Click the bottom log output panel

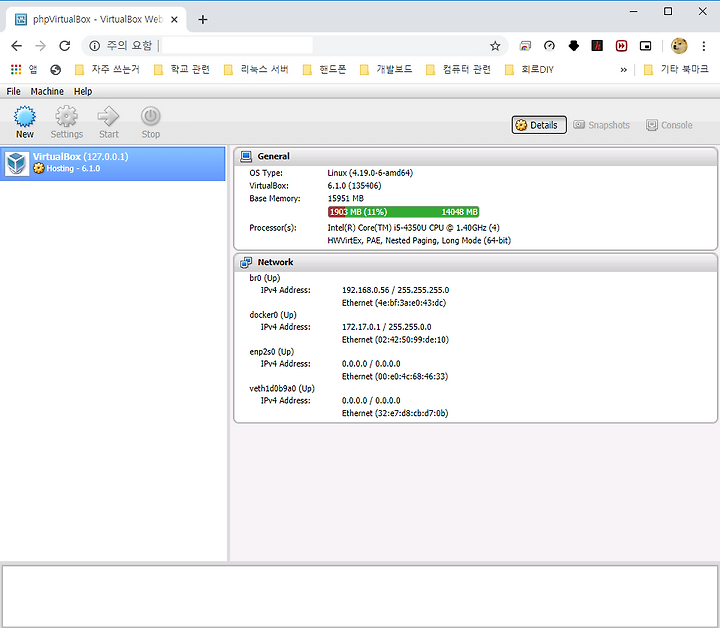(x=360, y=595)
